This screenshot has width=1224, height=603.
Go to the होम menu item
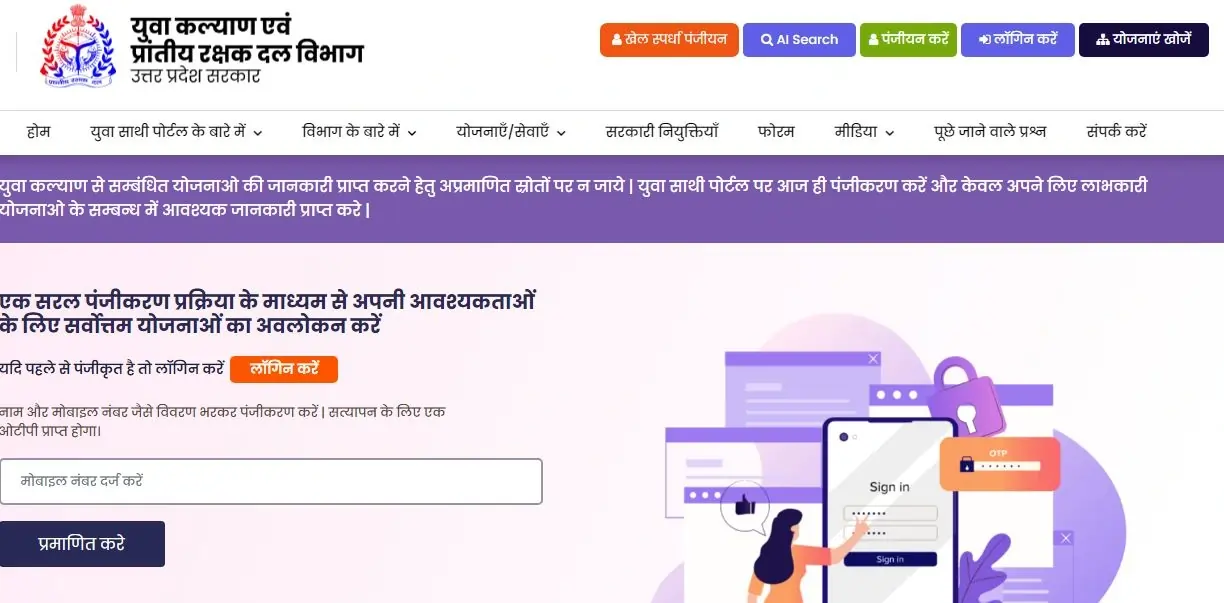coord(39,131)
